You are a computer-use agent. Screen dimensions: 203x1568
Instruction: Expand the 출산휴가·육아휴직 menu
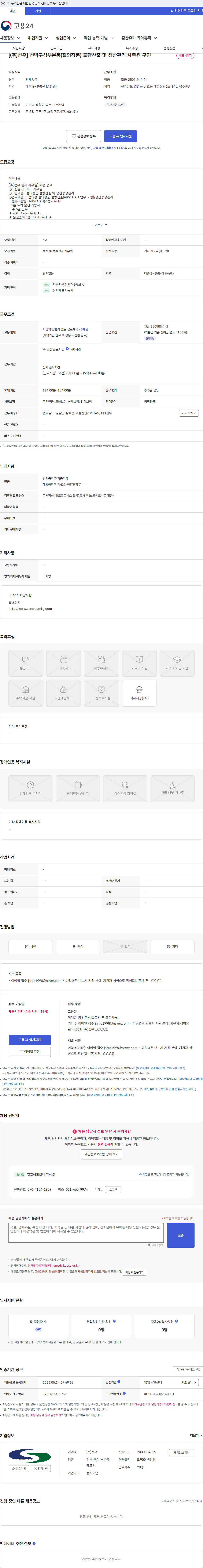(x=139, y=38)
